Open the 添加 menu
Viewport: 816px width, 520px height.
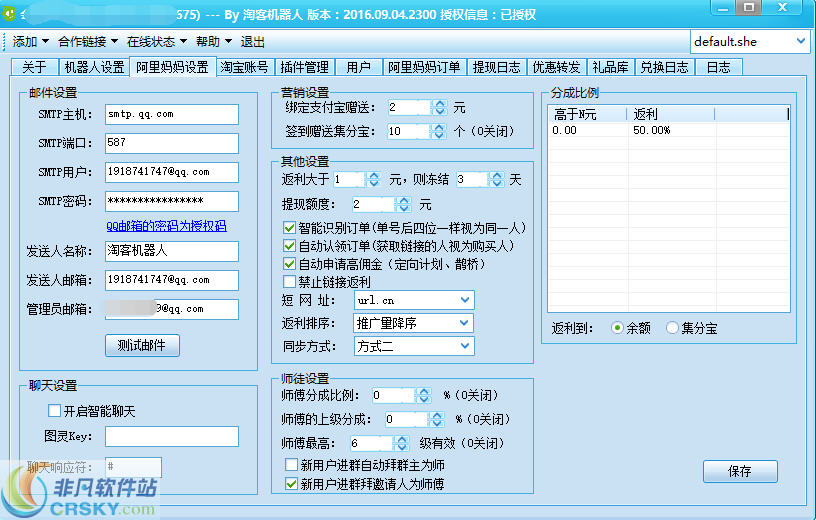click(30, 42)
